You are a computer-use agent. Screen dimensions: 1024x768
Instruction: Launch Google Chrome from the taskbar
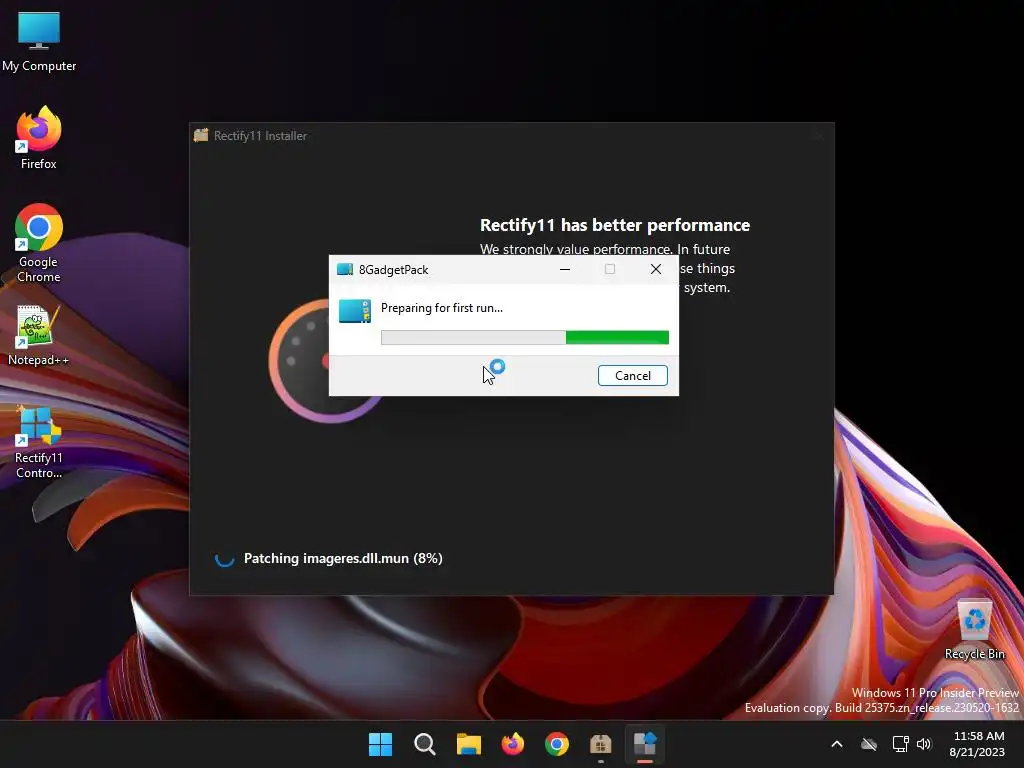[556, 744]
